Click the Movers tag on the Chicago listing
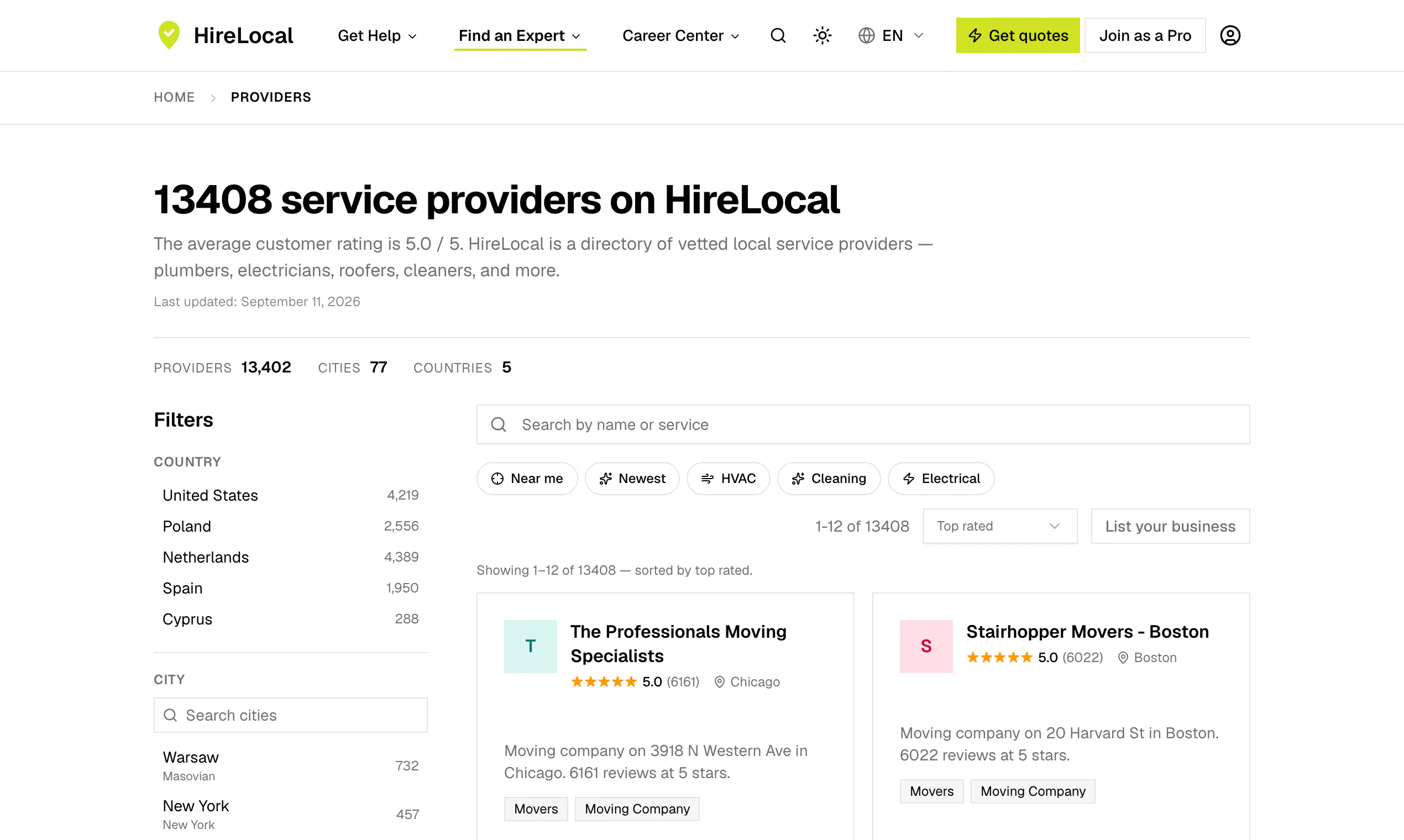The height and width of the screenshot is (840, 1404). [536, 809]
